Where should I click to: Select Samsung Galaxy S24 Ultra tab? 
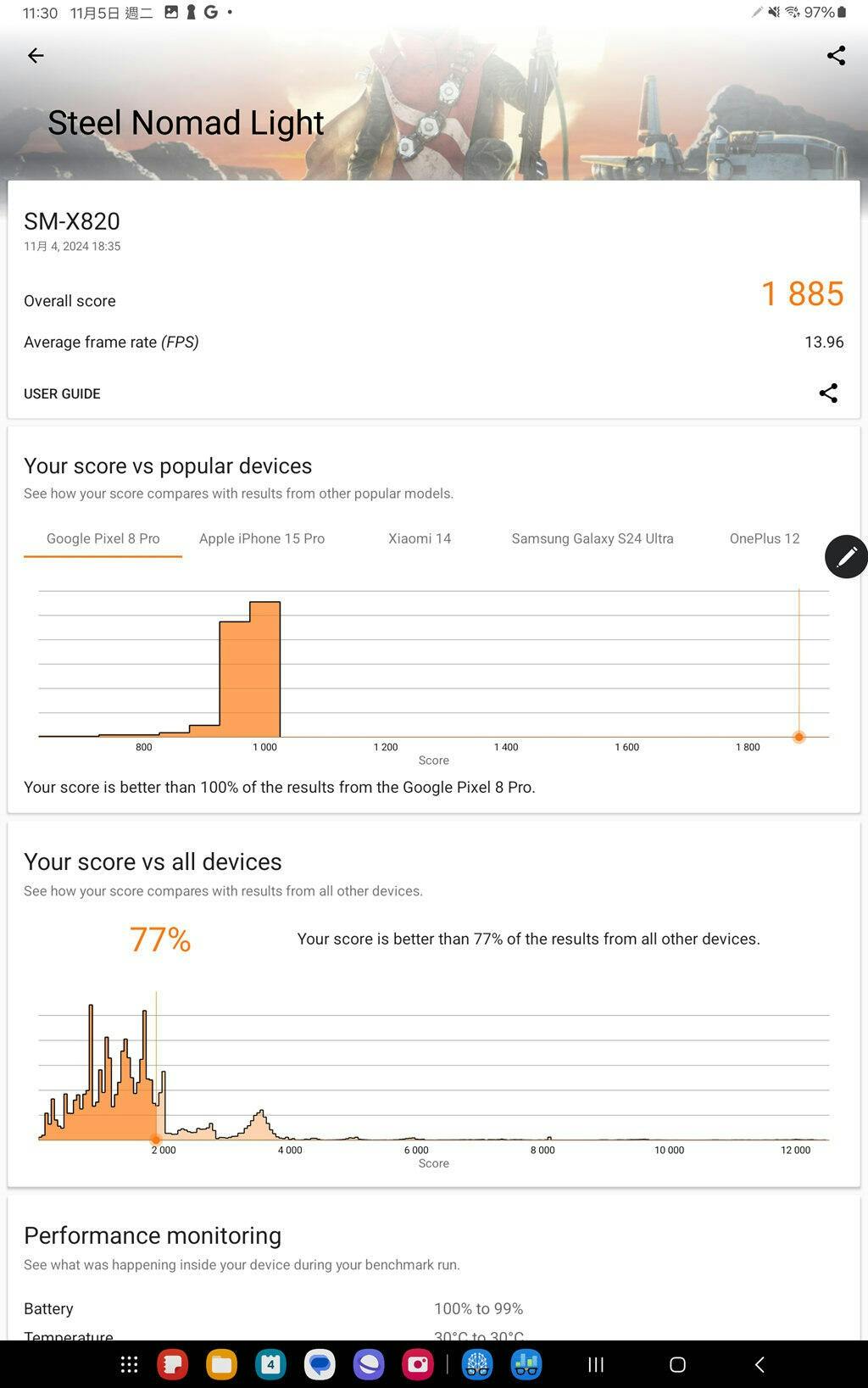pyautogui.click(x=593, y=538)
